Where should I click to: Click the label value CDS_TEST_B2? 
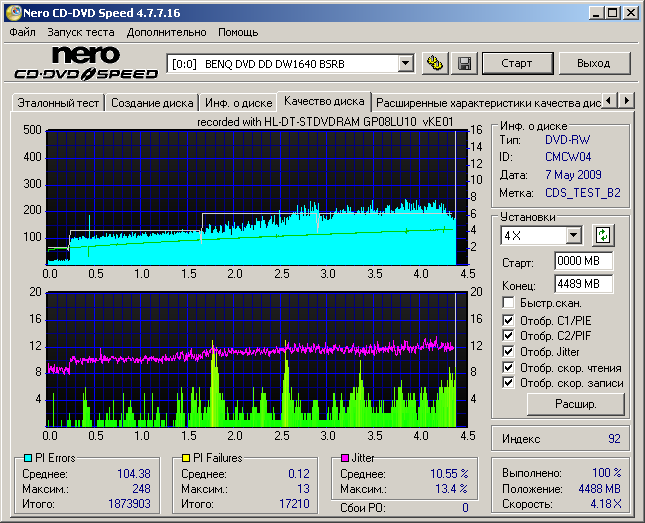(x=582, y=193)
